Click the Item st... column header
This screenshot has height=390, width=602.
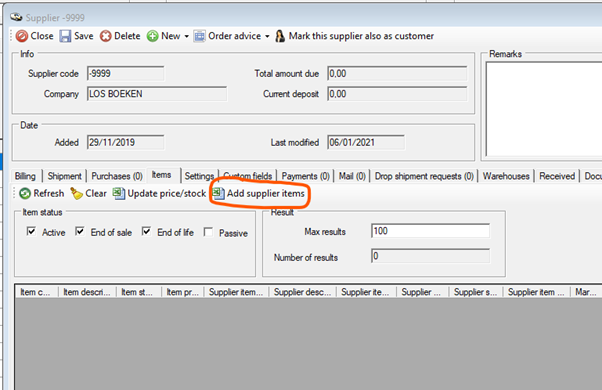139,292
